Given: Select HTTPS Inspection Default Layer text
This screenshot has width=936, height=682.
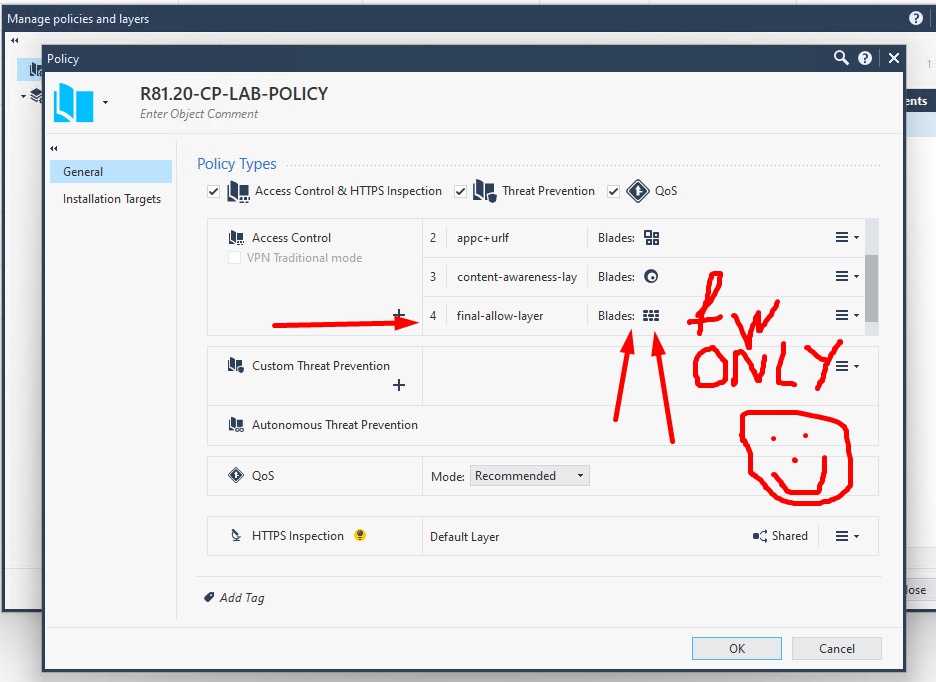Looking at the screenshot, I should (x=464, y=537).
